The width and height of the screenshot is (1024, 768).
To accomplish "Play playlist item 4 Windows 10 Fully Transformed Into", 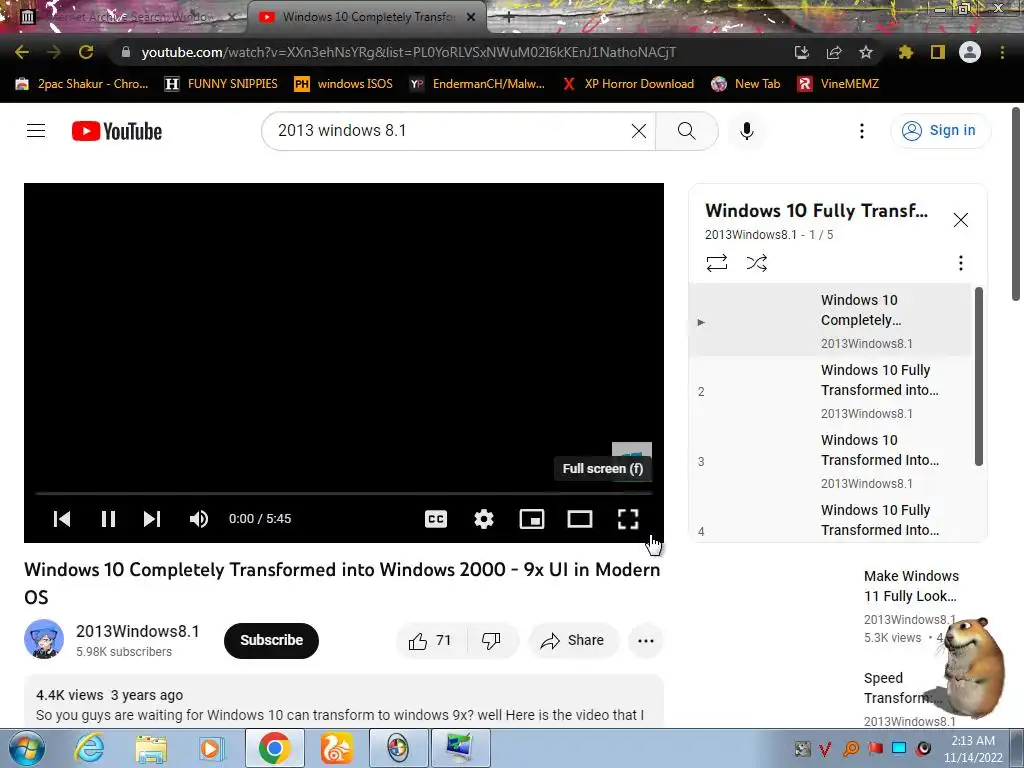I will point(831,520).
